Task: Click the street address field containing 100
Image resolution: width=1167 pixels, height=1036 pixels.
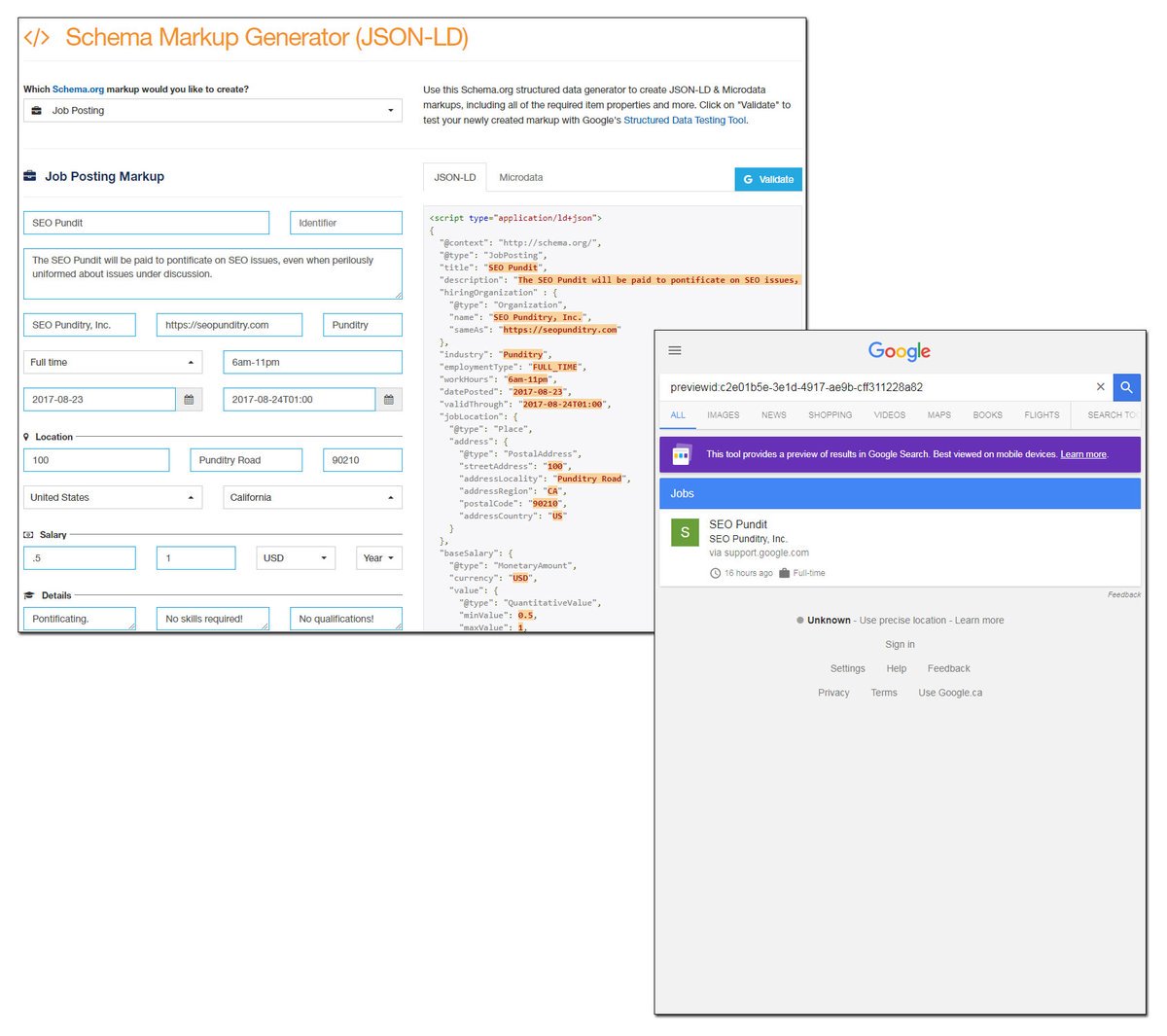Action: (x=96, y=460)
